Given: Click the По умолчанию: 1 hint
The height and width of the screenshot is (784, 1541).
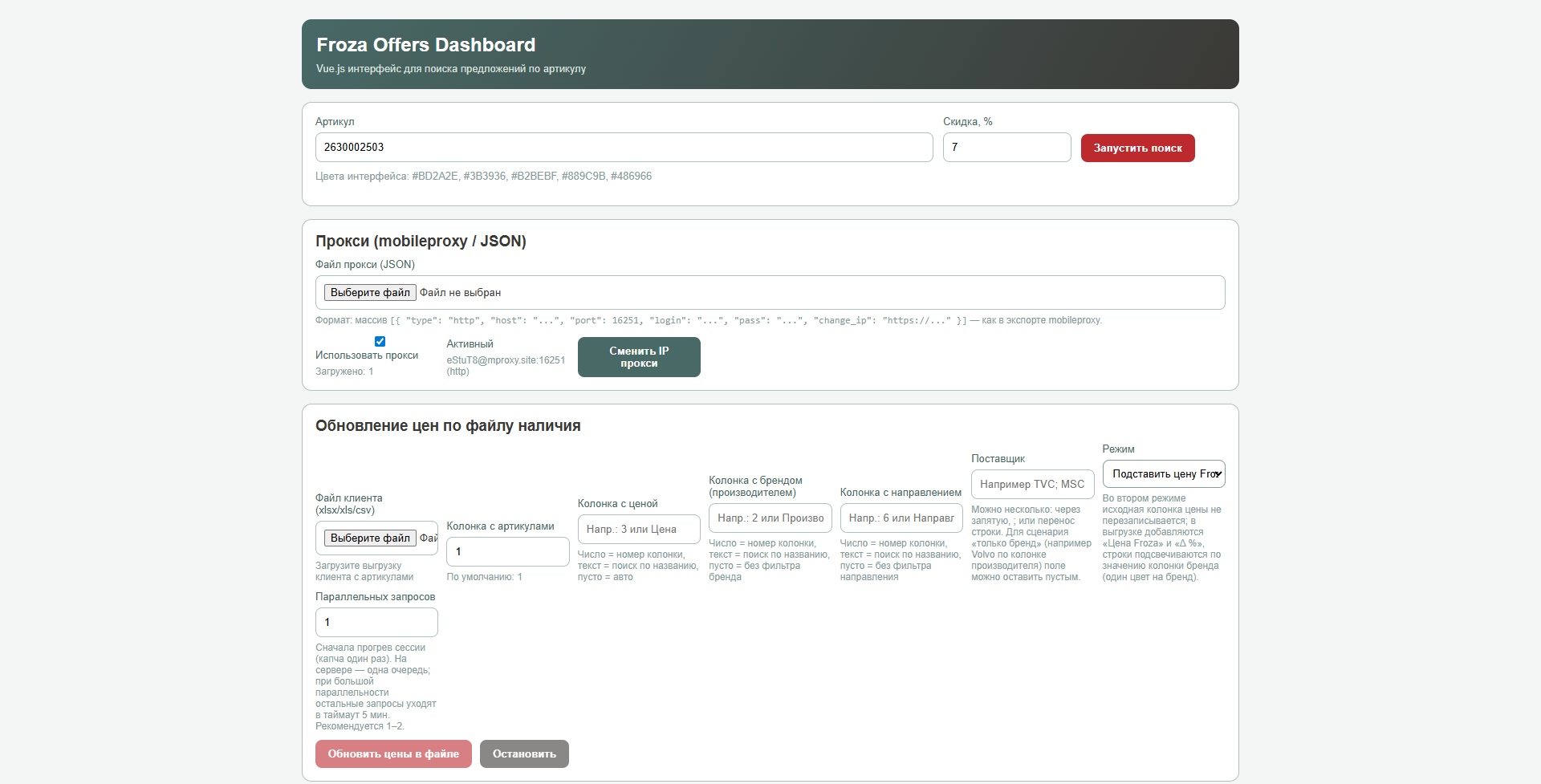Looking at the screenshot, I should (x=484, y=578).
